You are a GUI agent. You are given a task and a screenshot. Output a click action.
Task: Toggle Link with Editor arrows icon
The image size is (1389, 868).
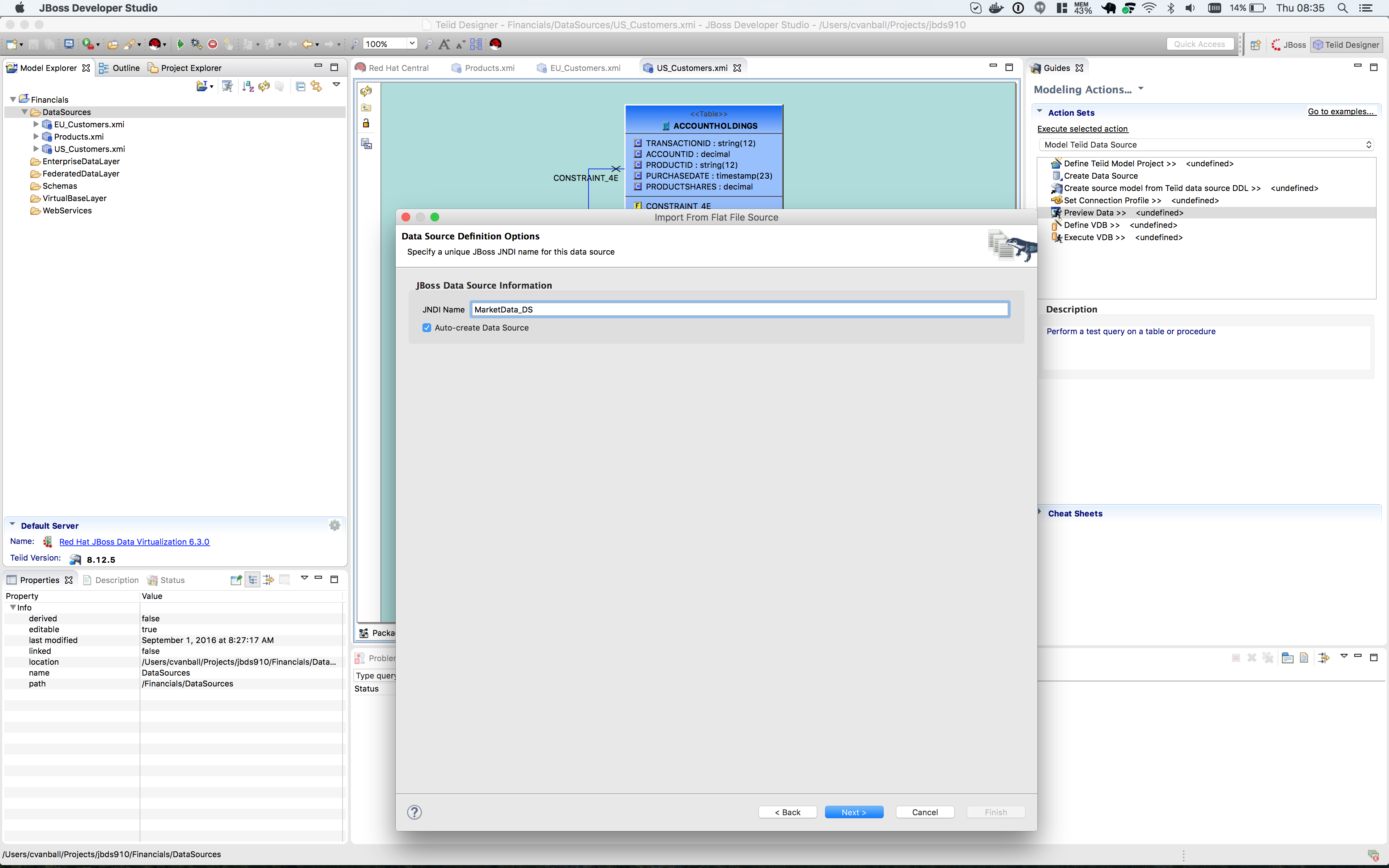tap(316, 87)
